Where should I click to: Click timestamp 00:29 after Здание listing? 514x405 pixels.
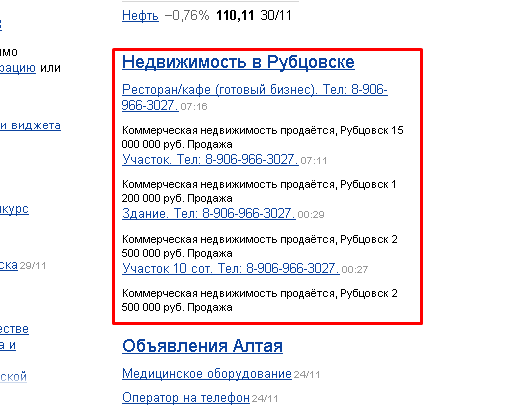(x=311, y=215)
